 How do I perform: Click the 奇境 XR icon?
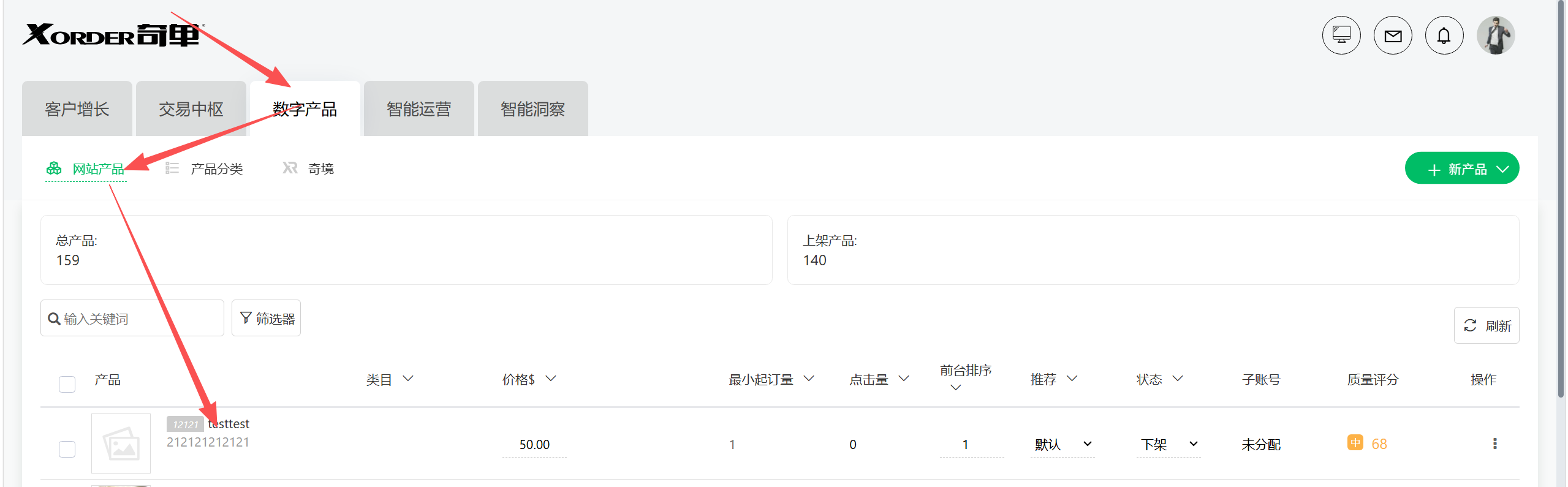(290, 168)
